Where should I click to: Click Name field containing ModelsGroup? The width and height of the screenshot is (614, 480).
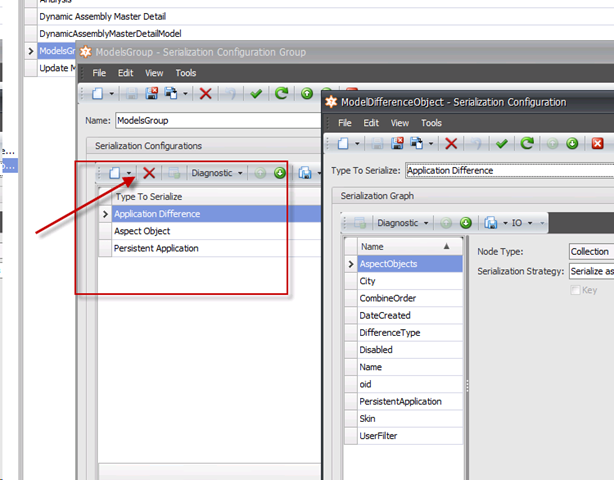point(218,120)
